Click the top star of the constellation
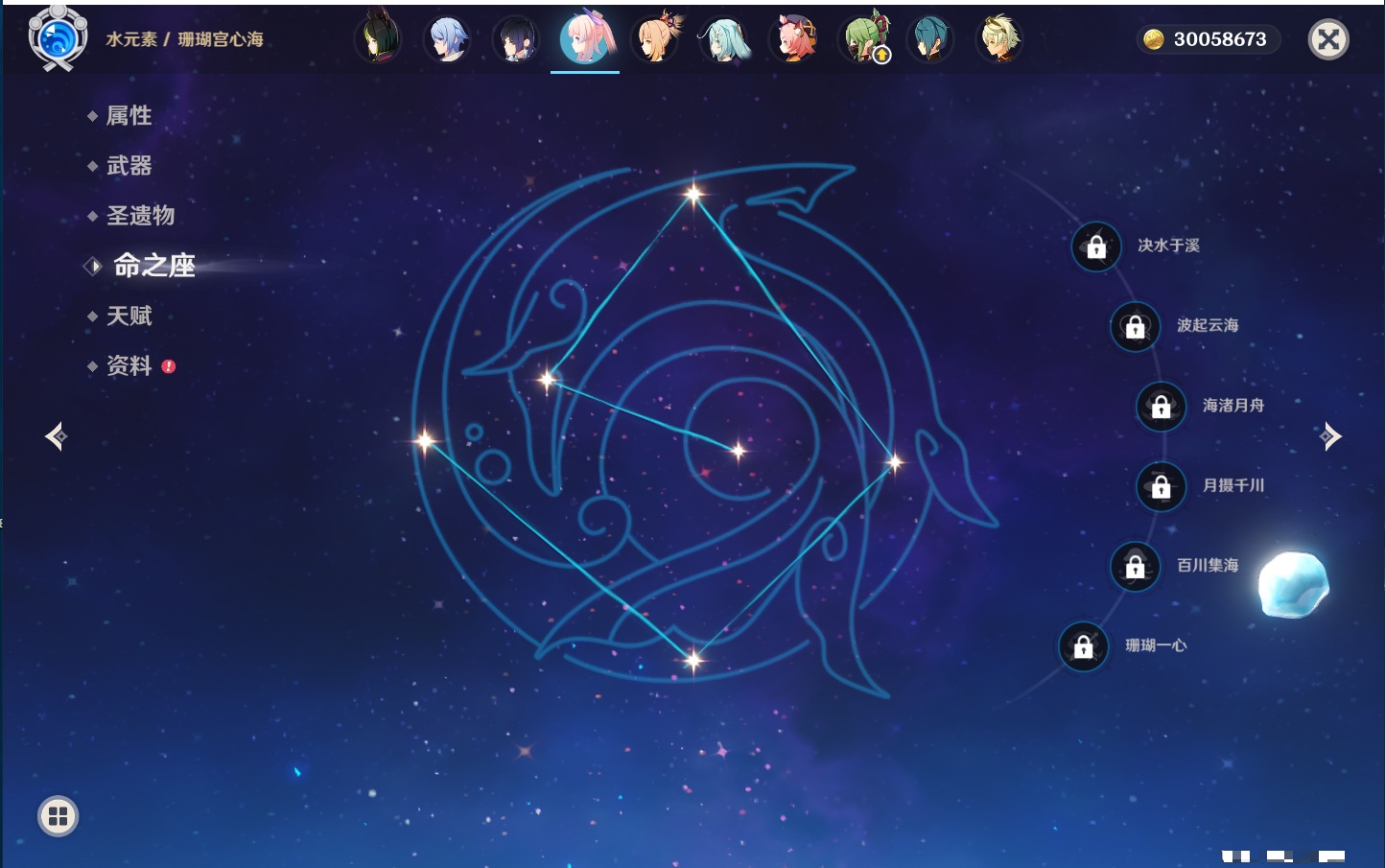Viewport: 1385px width, 868px height. click(x=693, y=194)
